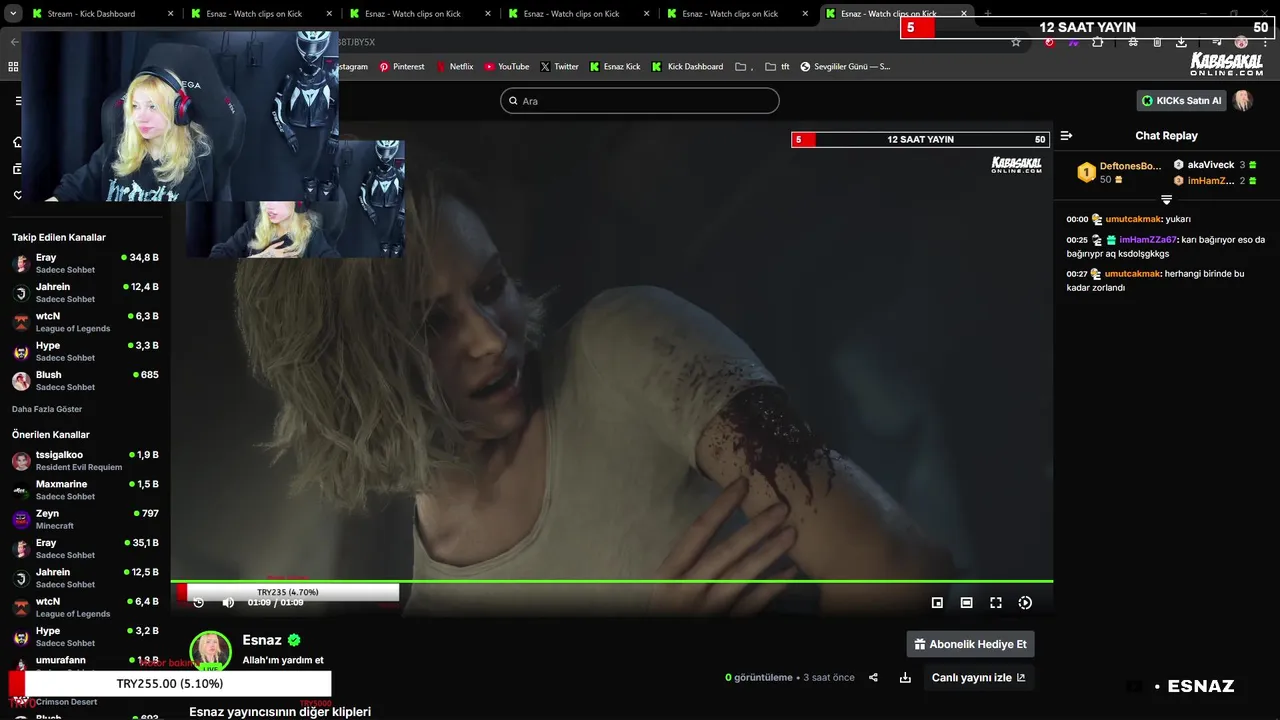
Task: Select akaViveck in the gift leaderboard
Action: (1211, 165)
